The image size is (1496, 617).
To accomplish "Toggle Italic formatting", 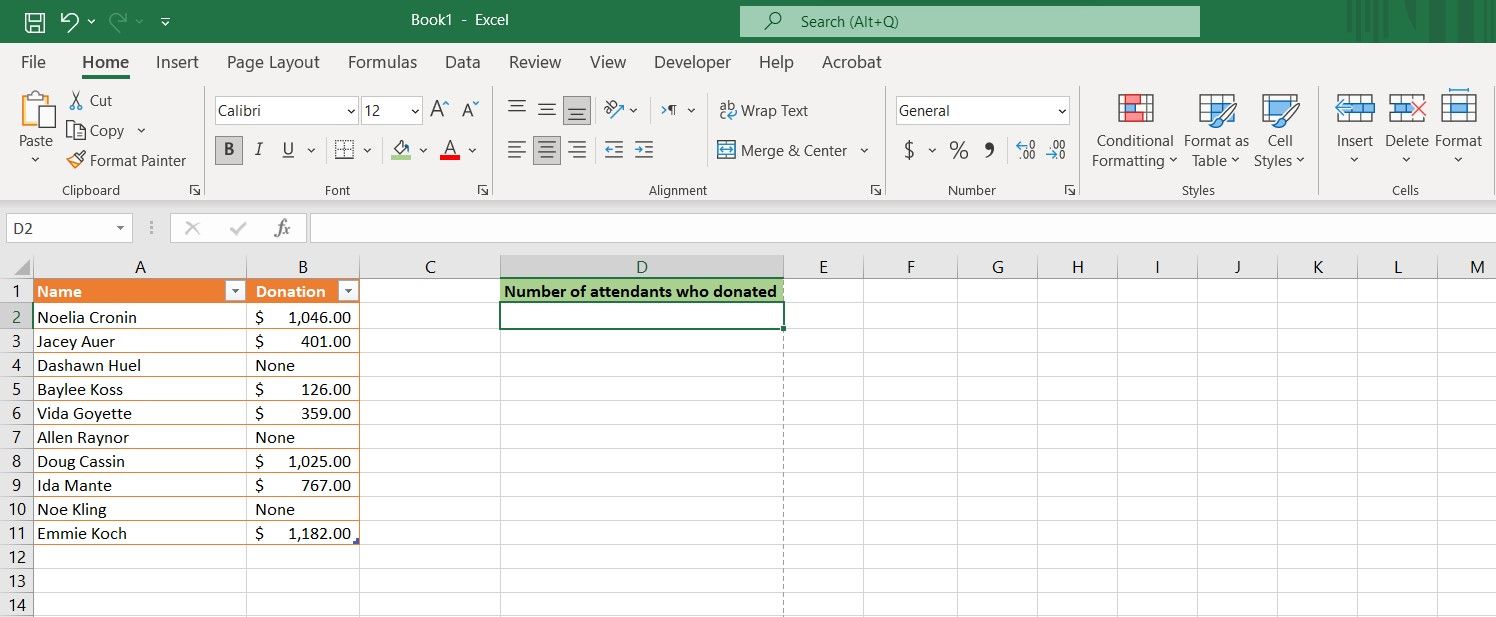I will click(259, 150).
